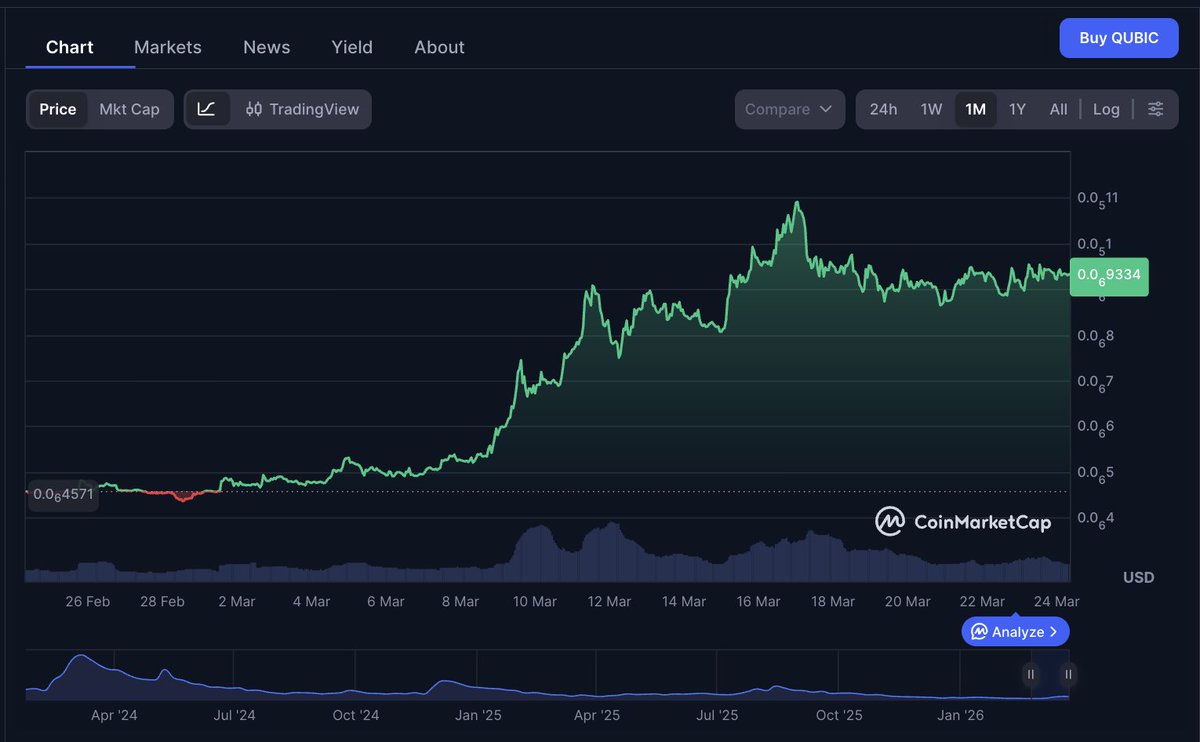Open the News tab
Image resolution: width=1200 pixels, height=742 pixels.
click(267, 47)
